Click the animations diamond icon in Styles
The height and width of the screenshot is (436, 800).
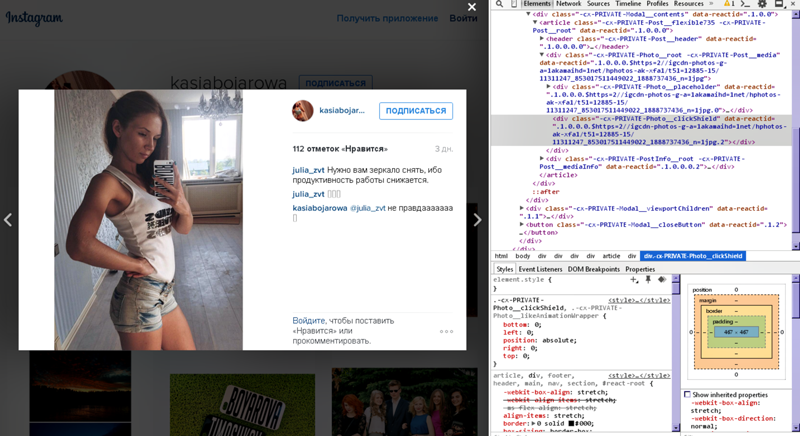click(x=662, y=279)
